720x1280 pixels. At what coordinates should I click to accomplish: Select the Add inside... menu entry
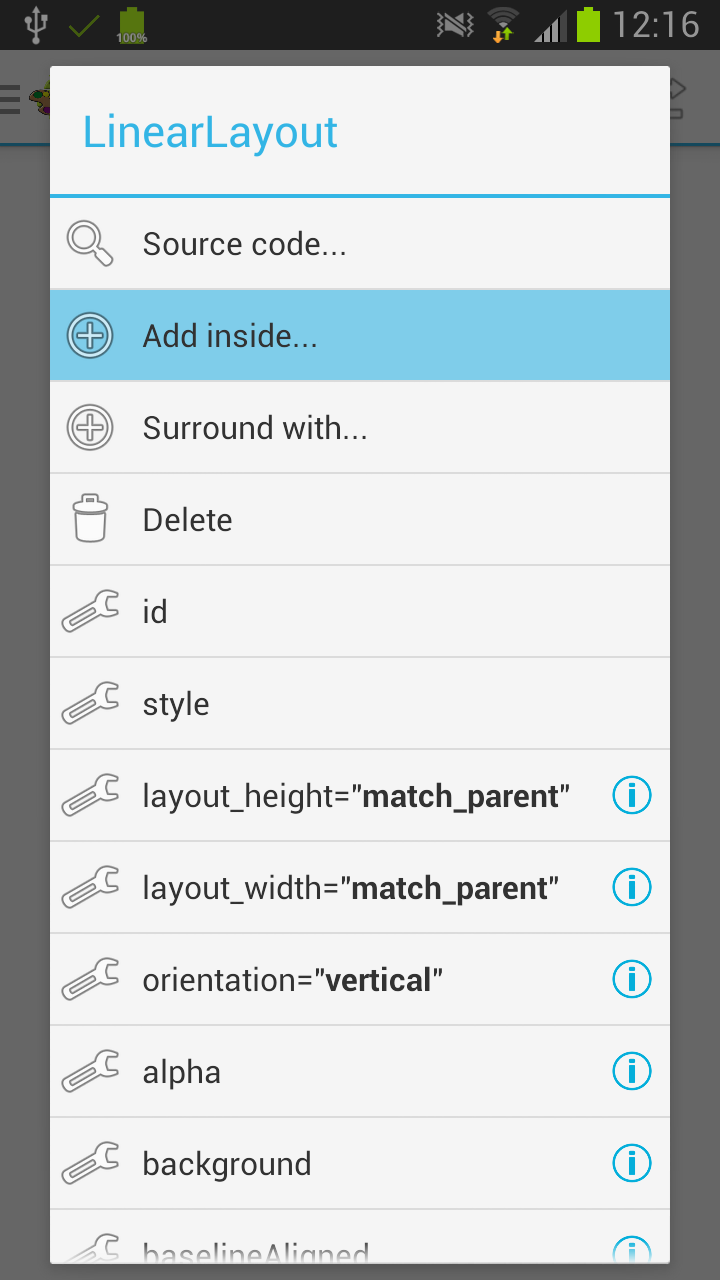click(360, 336)
